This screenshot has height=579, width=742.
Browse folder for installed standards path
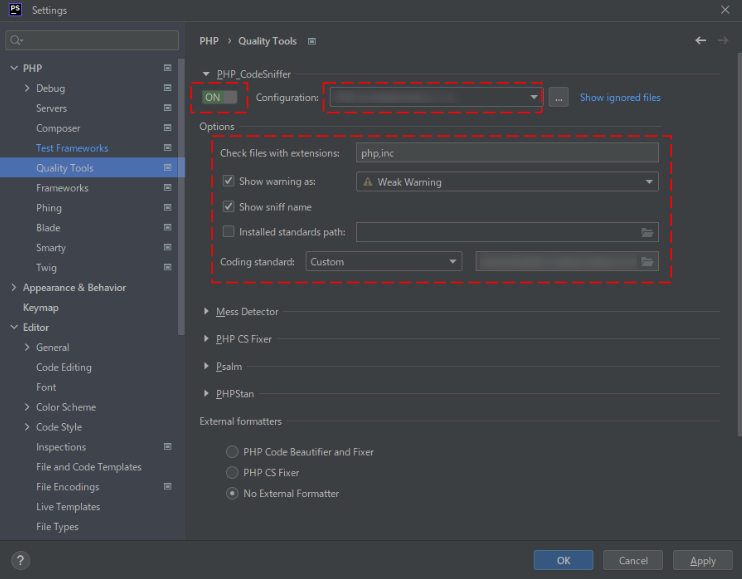[x=647, y=232]
